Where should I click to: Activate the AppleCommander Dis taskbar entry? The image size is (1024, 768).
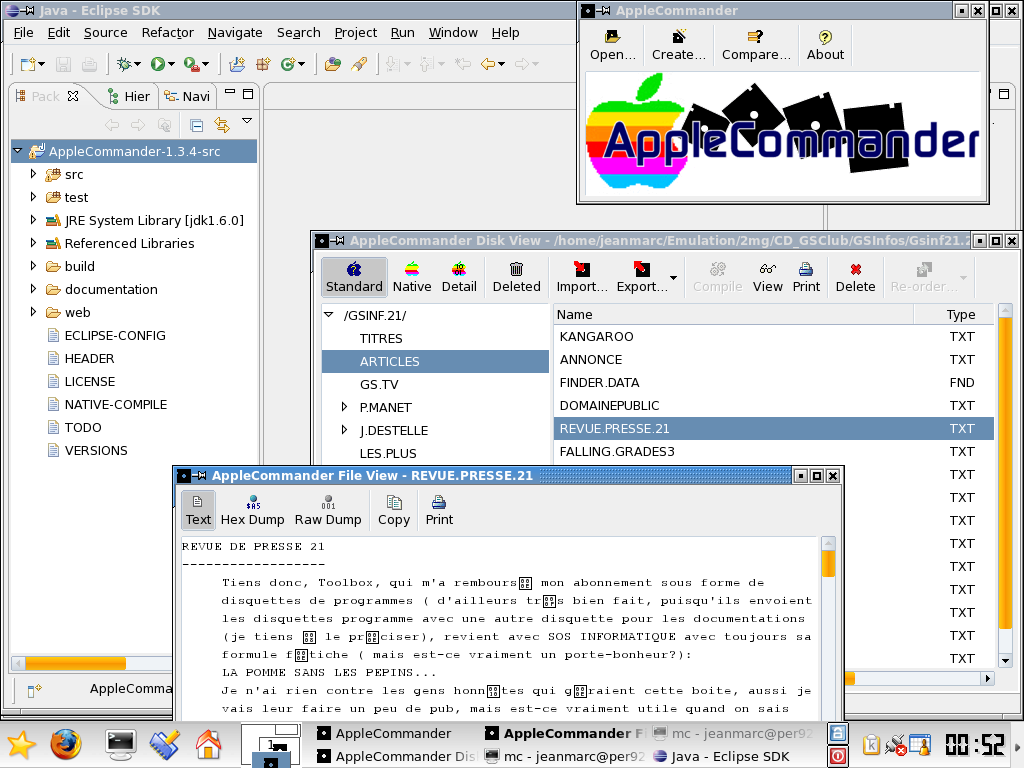click(x=397, y=756)
